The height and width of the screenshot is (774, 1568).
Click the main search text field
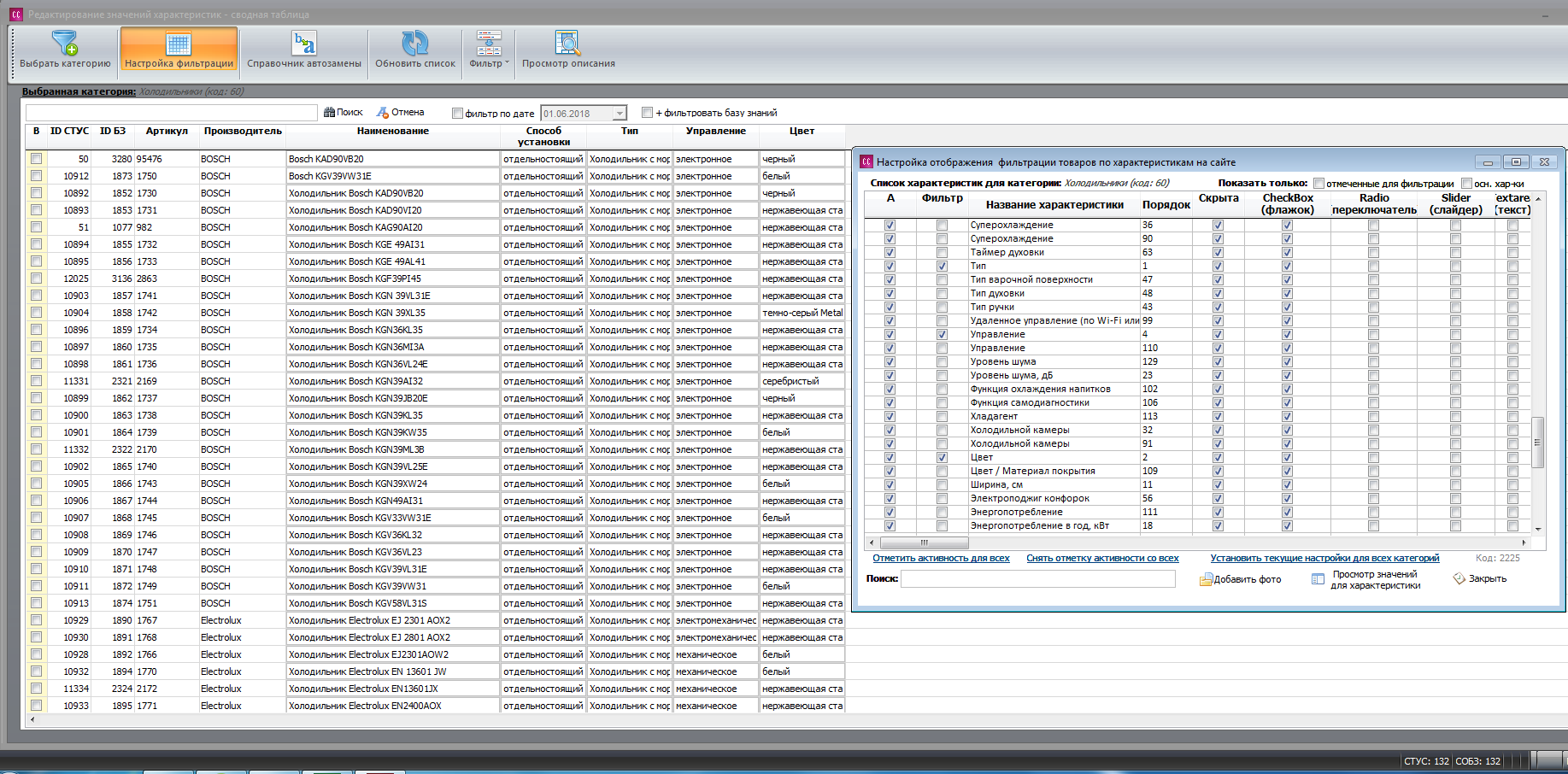click(171, 113)
